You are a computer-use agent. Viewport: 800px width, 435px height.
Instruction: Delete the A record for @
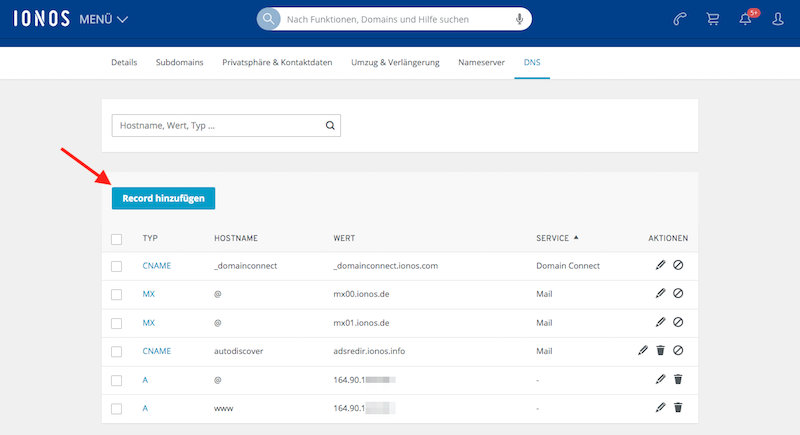678,379
